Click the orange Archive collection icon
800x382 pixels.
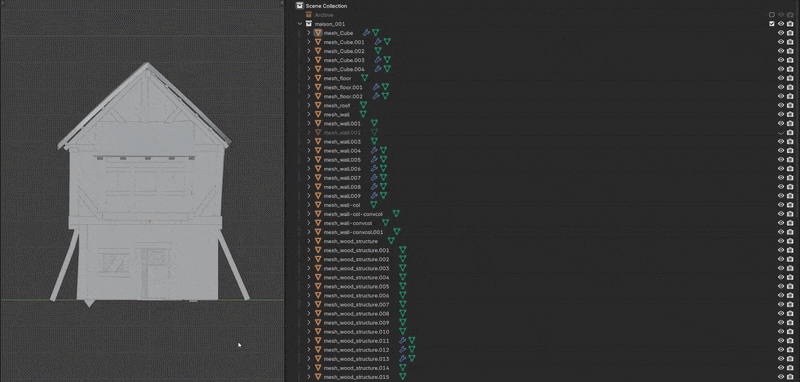point(309,15)
